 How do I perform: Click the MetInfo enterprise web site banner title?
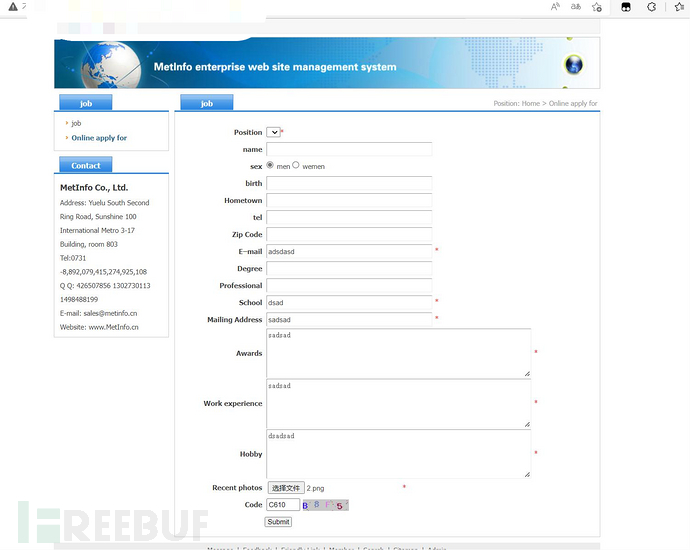[275, 67]
